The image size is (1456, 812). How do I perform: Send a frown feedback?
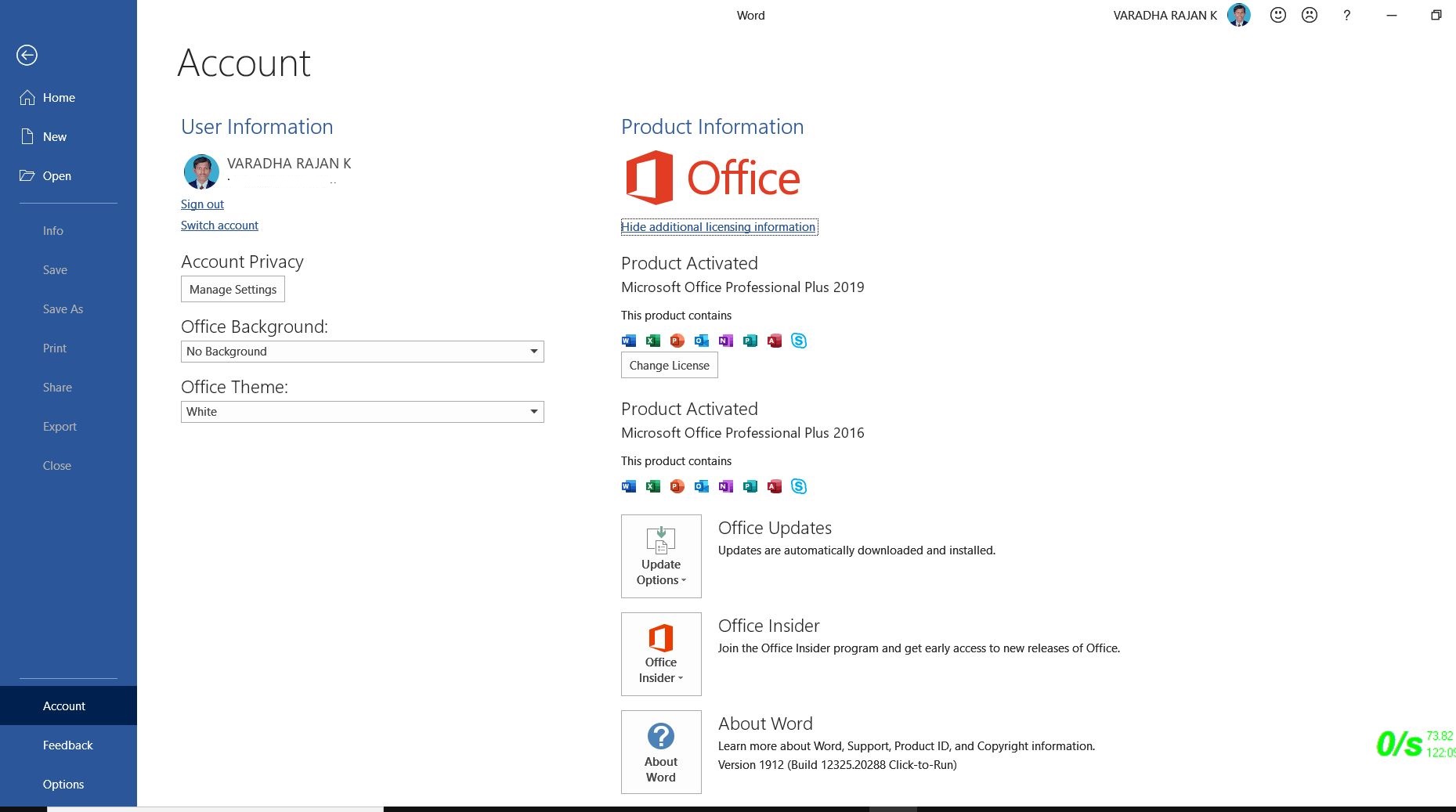pos(1310,15)
